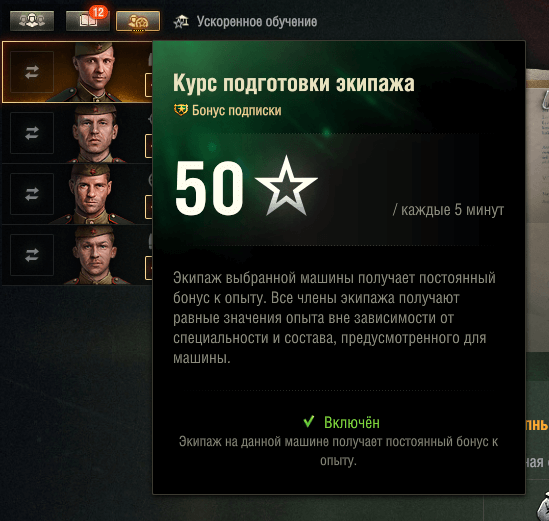Click the Включён status label
The image size is (549, 521).
(352, 422)
